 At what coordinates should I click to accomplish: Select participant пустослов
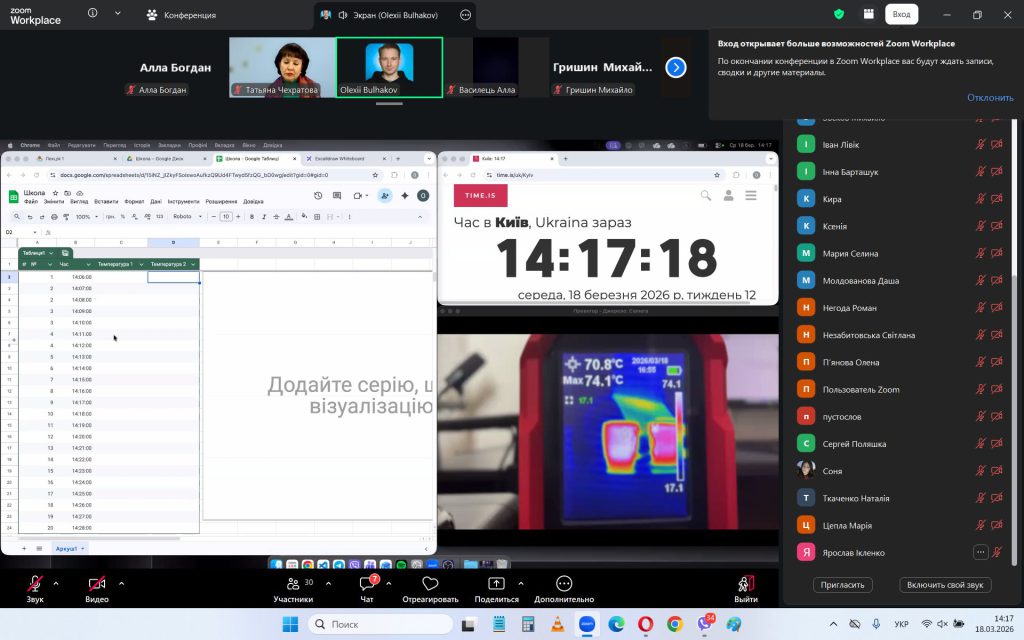click(x=900, y=417)
